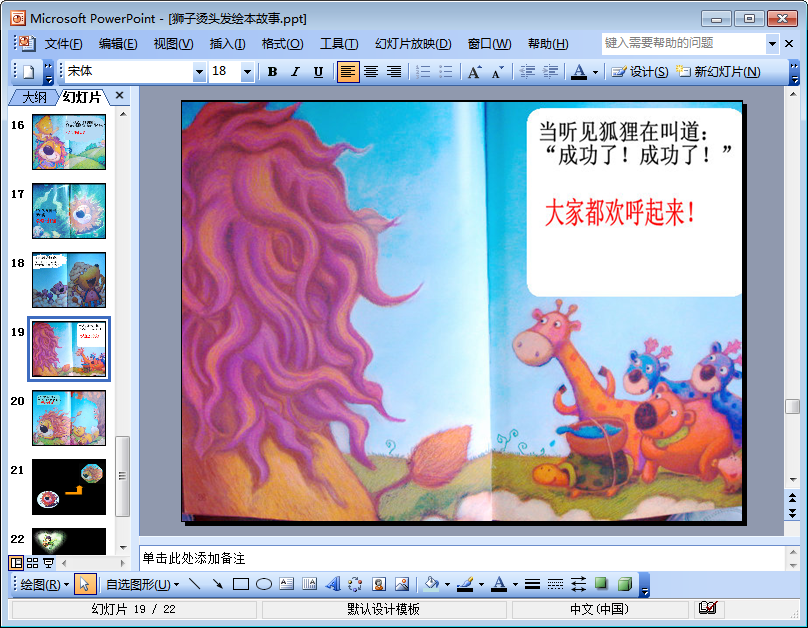Open the 幻灯片放映(D) menu
The height and width of the screenshot is (628, 808).
coord(413,44)
